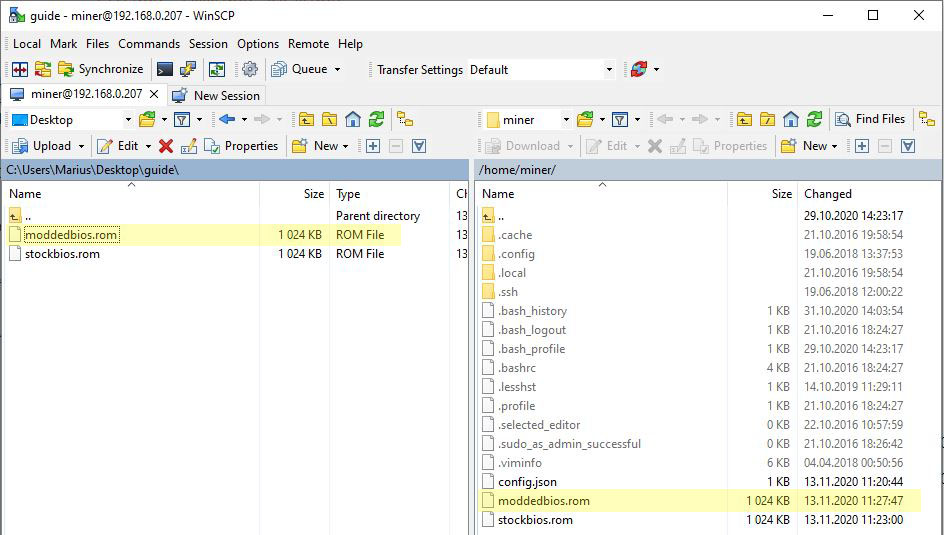
Task: Click the Compare Directories toolbar icon
Action: [20, 69]
